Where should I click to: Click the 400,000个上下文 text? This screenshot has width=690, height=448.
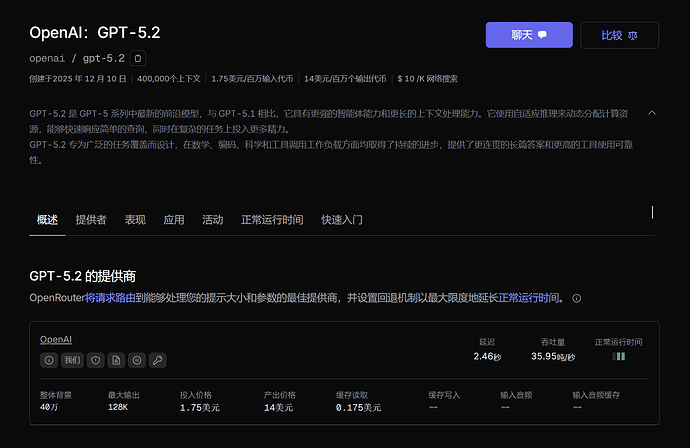169,79
